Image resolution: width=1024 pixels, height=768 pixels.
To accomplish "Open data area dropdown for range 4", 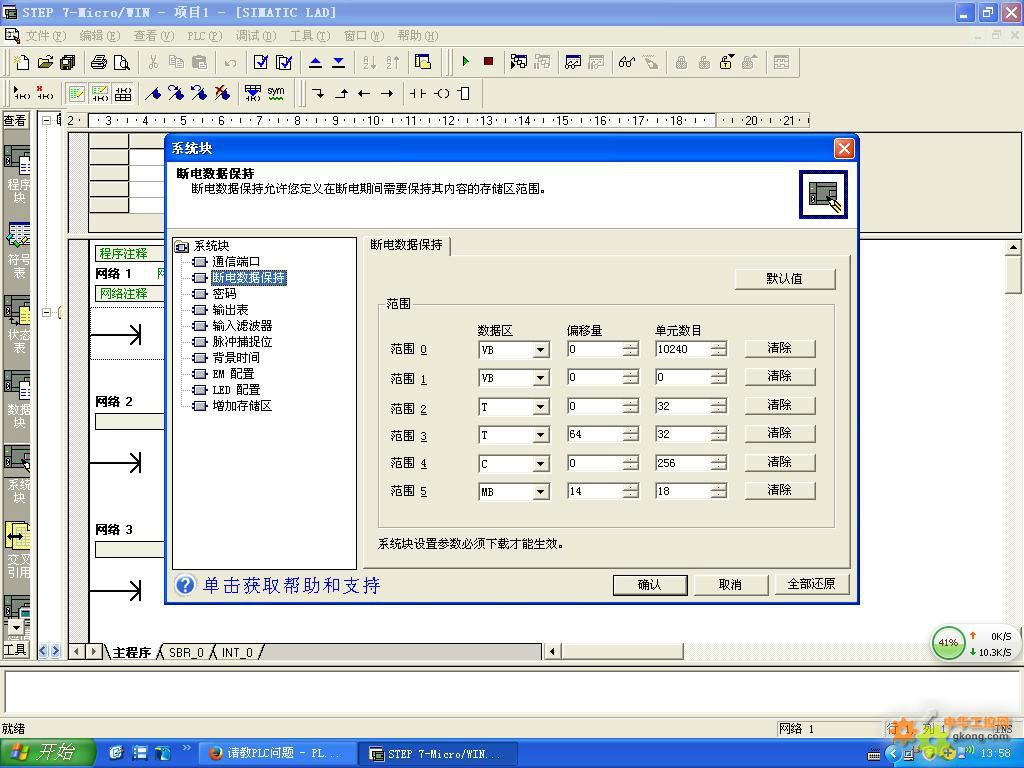I will click(x=541, y=464).
